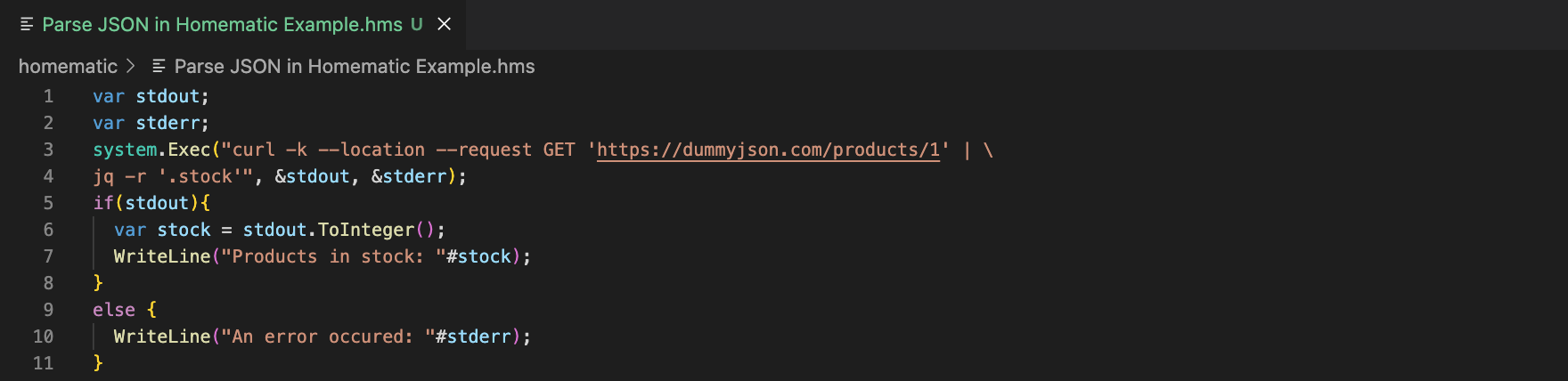Viewport: 1568px width, 381px height.
Task: Open the Parse JSON file name breadcrumb
Action: (354, 67)
